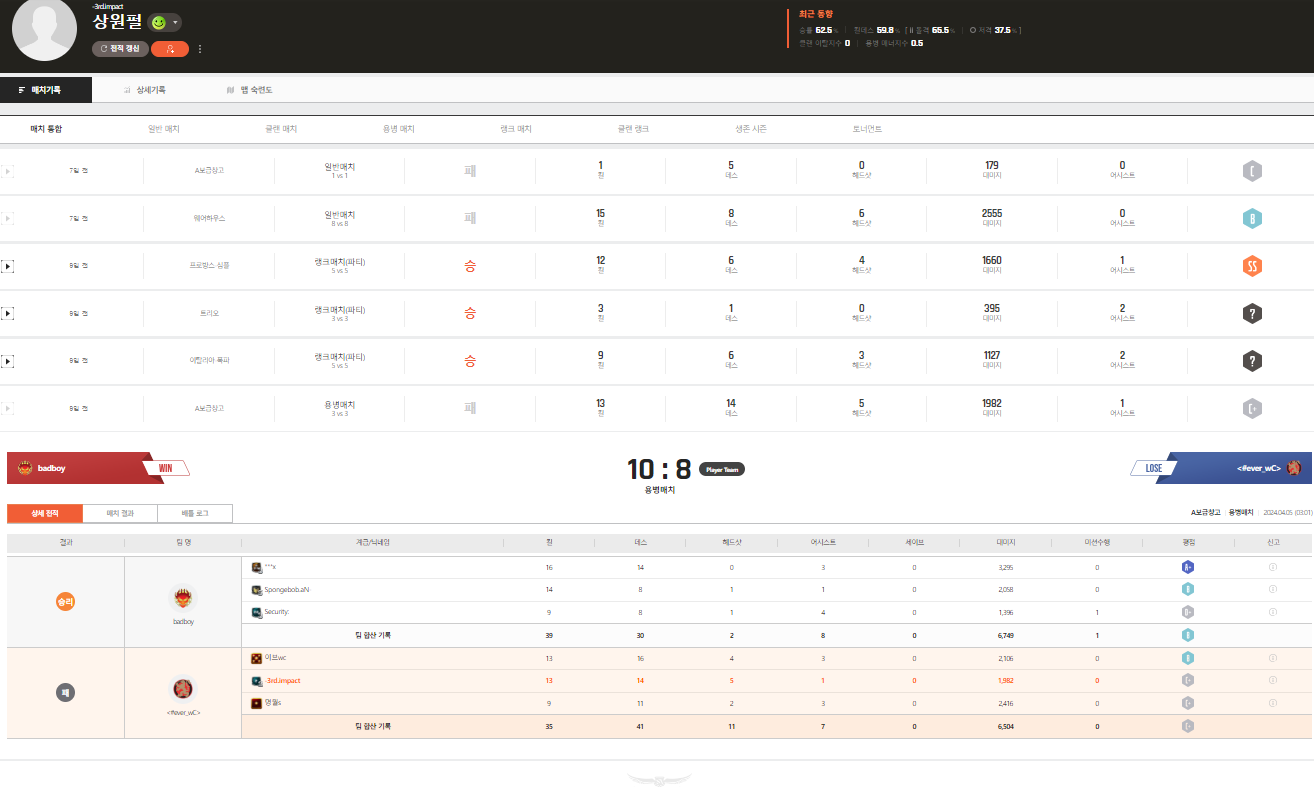Click report icon for Spongebob.aN row
Image resolution: width=1314 pixels, height=787 pixels.
[x=1272, y=590]
